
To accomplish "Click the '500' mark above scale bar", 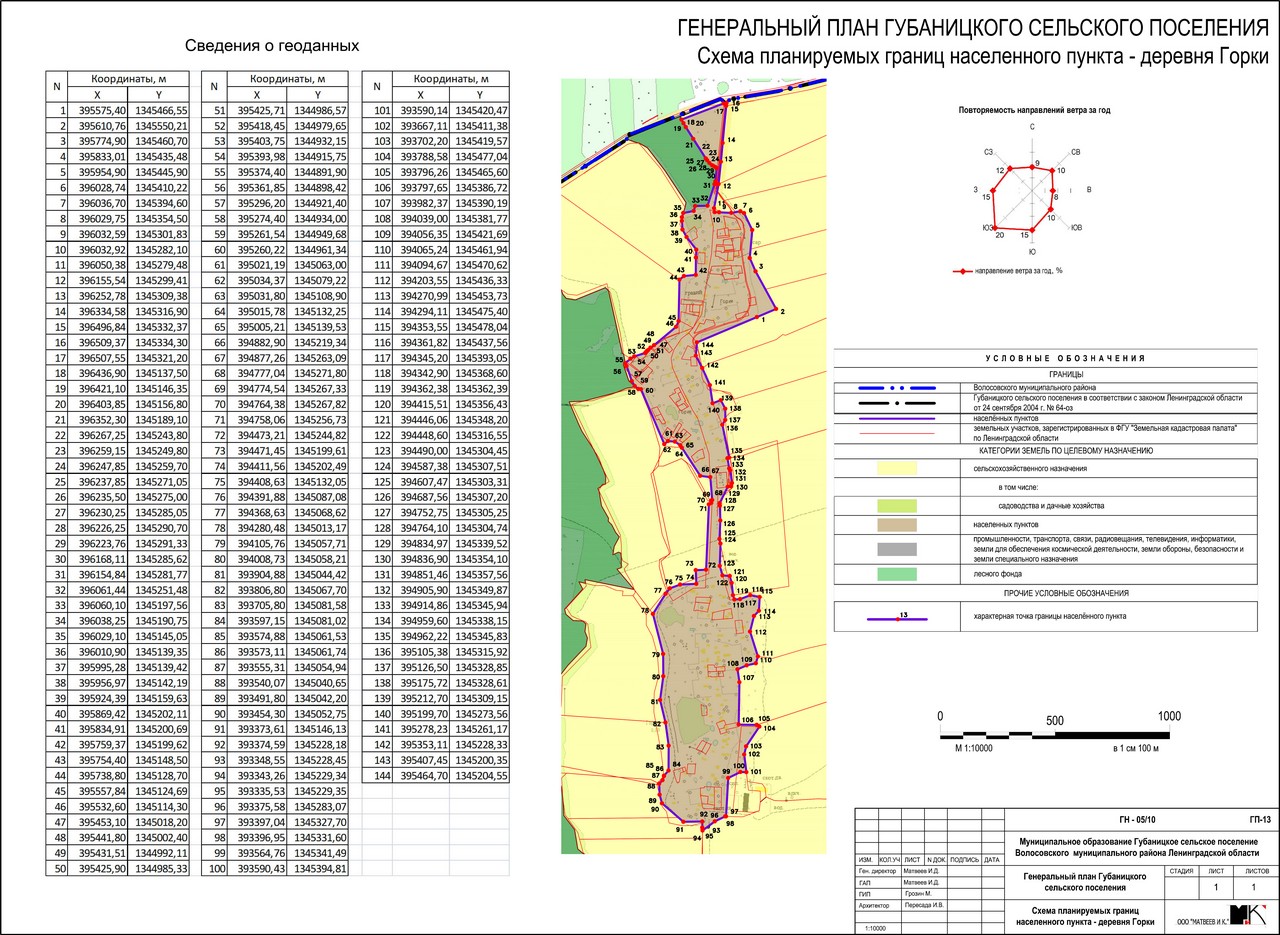I will coord(1054,720).
